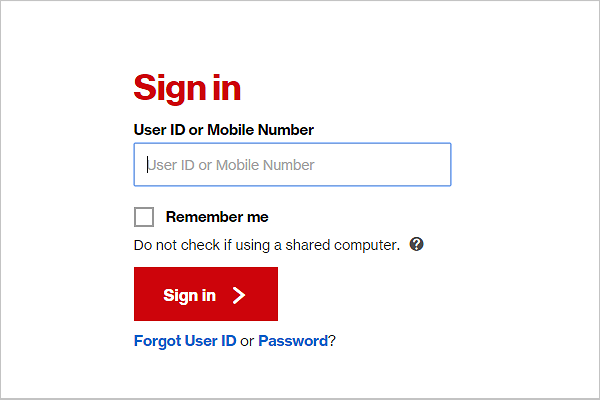Select the blue Forgot User ID text
Screen dimensions: 600x400
pyautogui.click(x=185, y=341)
